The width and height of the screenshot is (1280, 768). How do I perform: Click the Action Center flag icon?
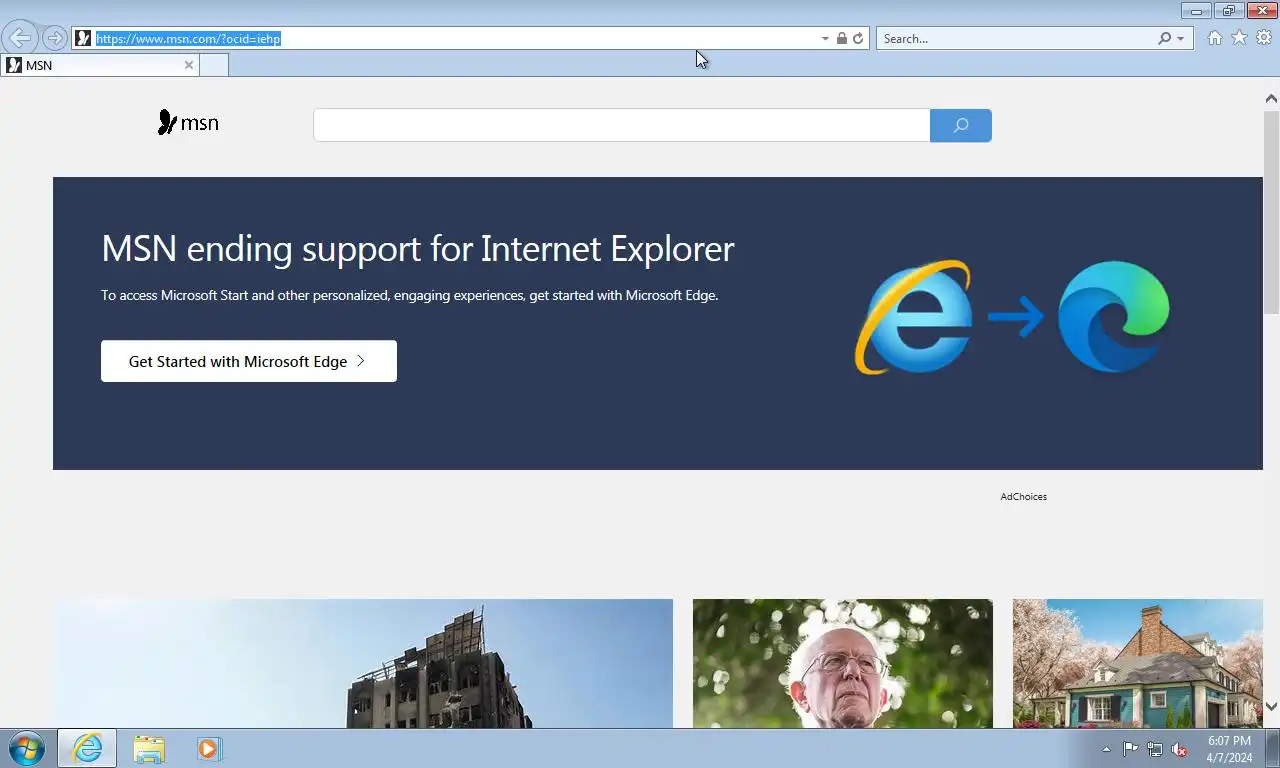point(1130,749)
